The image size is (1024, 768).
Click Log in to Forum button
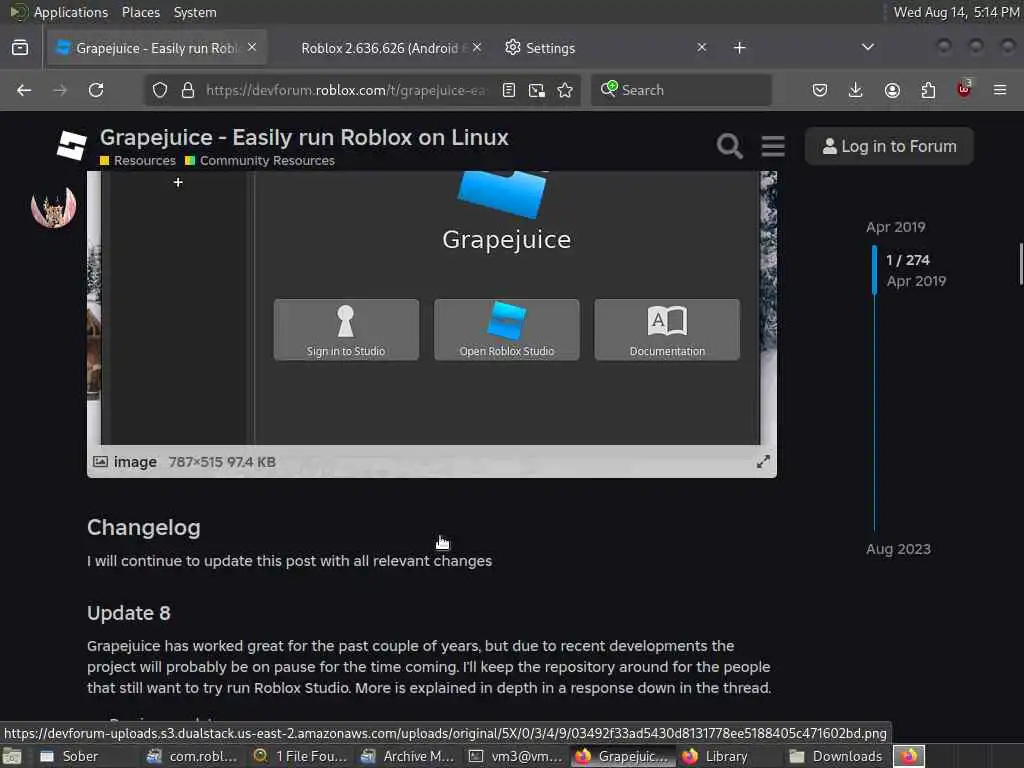[889, 146]
